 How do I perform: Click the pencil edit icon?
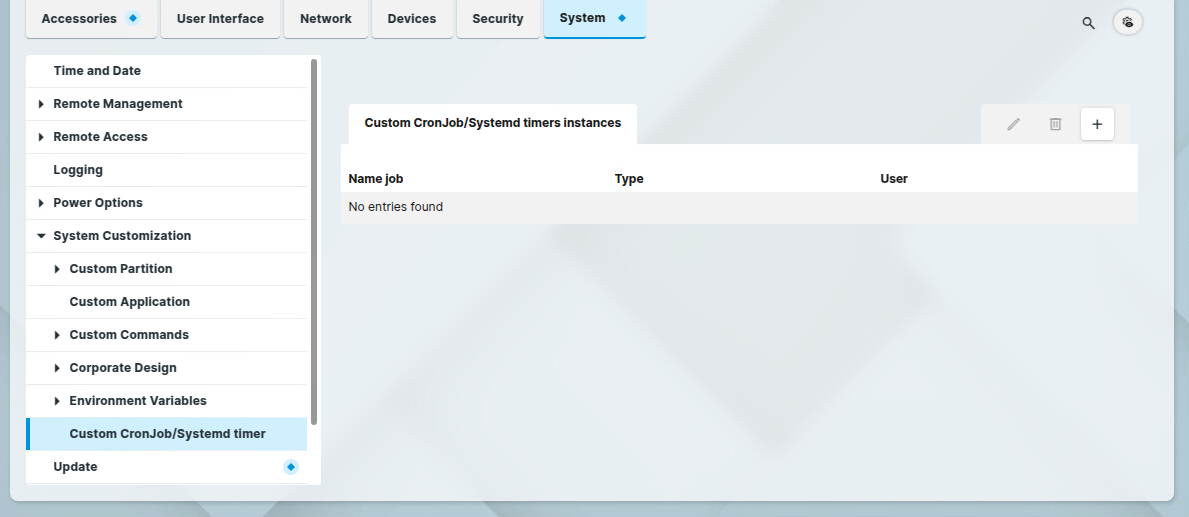(x=1013, y=124)
